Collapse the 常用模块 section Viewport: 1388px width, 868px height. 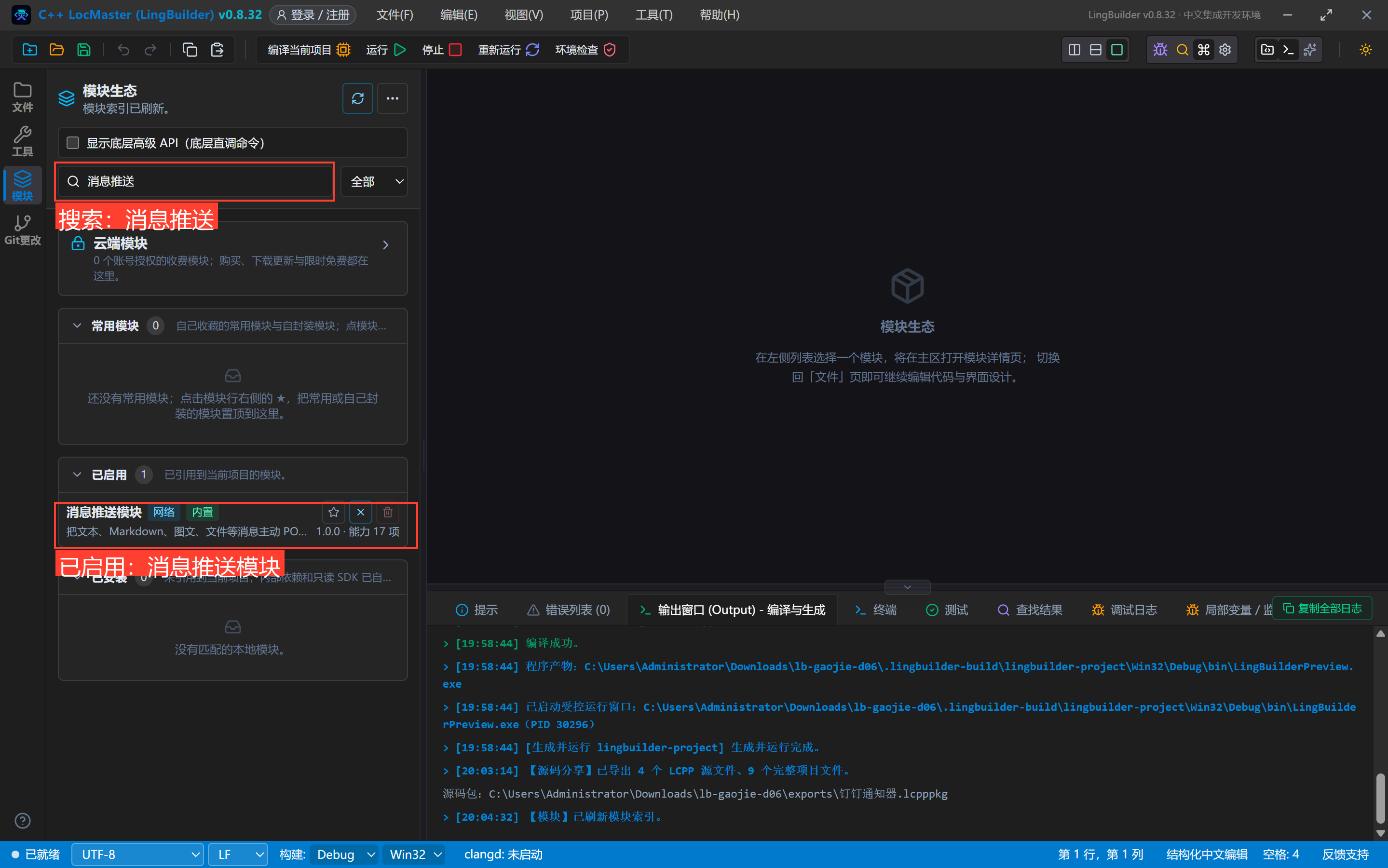tap(77, 325)
